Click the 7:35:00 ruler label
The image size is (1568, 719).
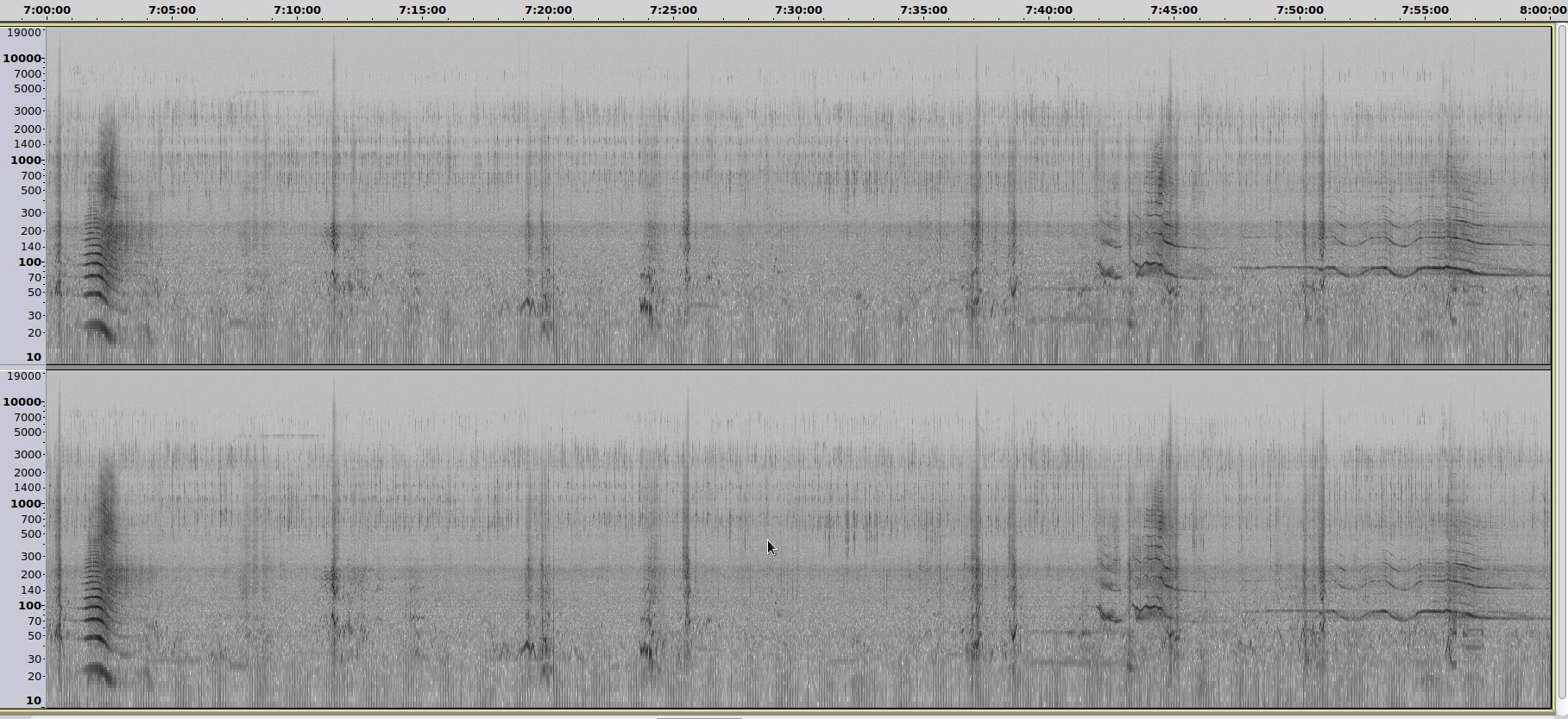(x=923, y=10)
